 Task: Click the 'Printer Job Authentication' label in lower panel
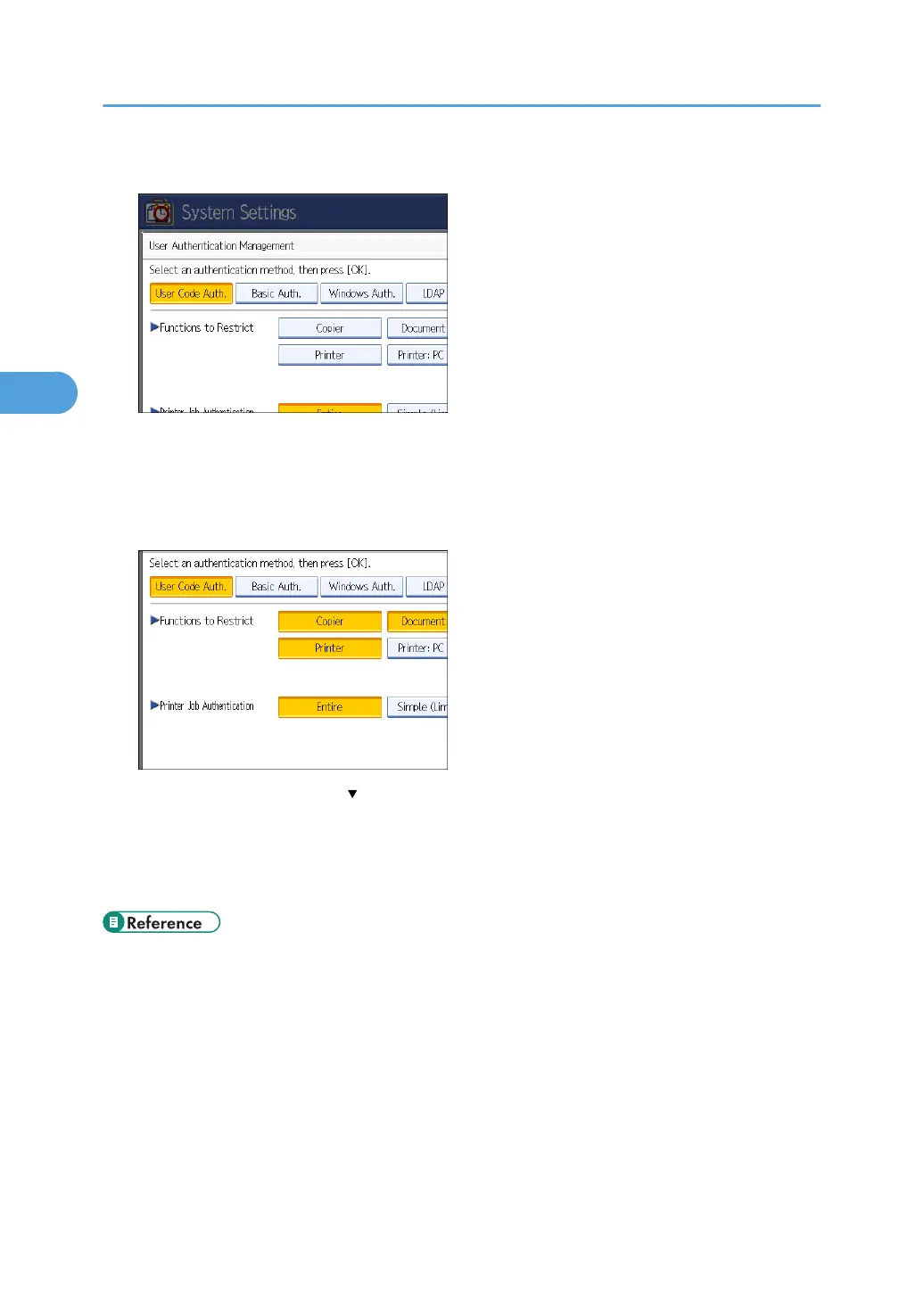[206, 706]
